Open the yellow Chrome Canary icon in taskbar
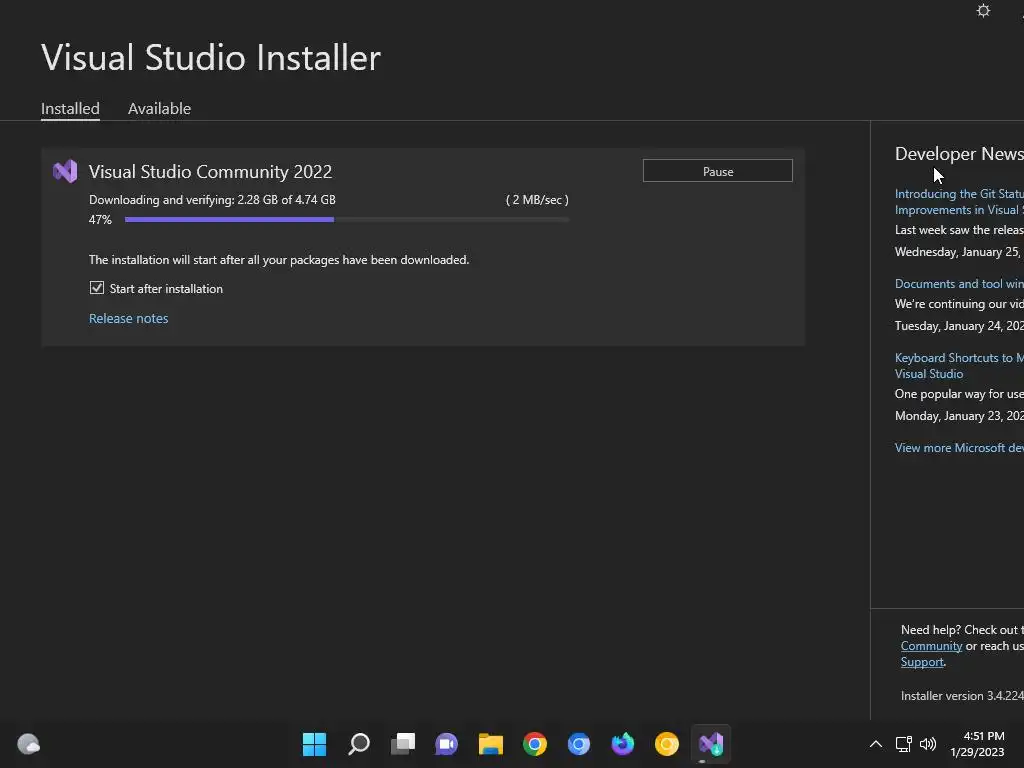The width and height of the screenshot is (1024, 768). (x=667, y=744)
